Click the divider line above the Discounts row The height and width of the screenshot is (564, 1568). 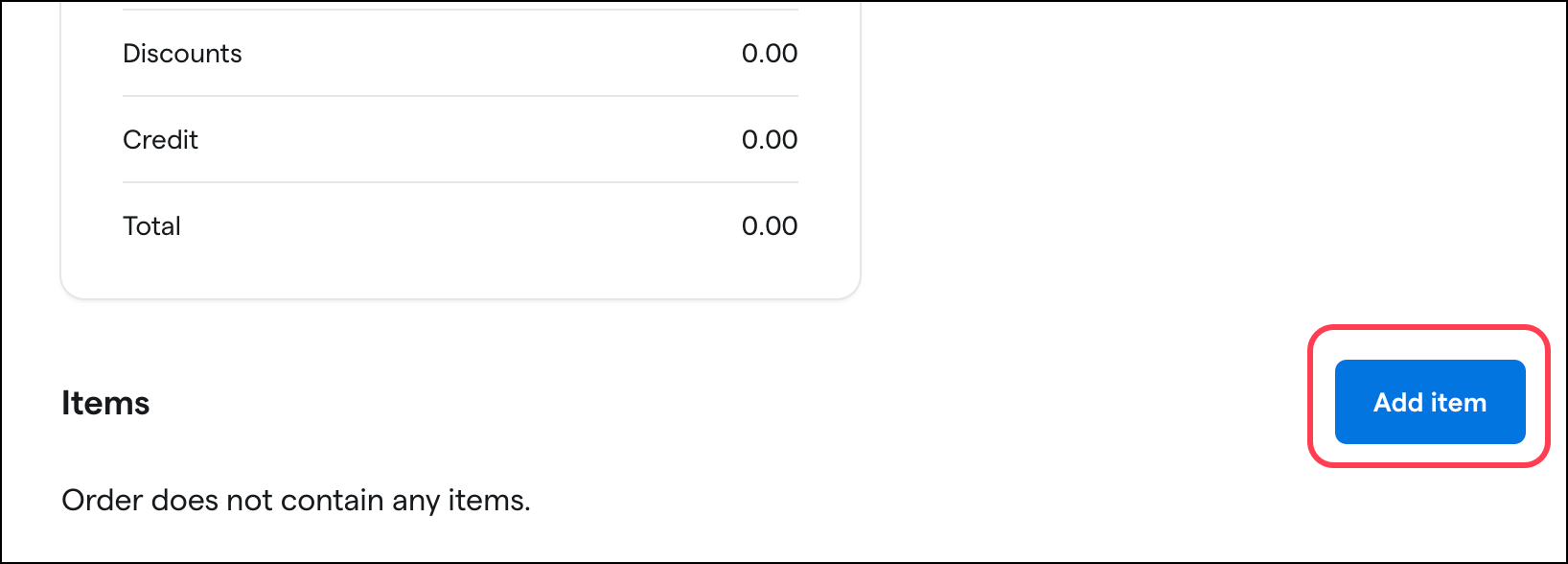coord(460,10)
